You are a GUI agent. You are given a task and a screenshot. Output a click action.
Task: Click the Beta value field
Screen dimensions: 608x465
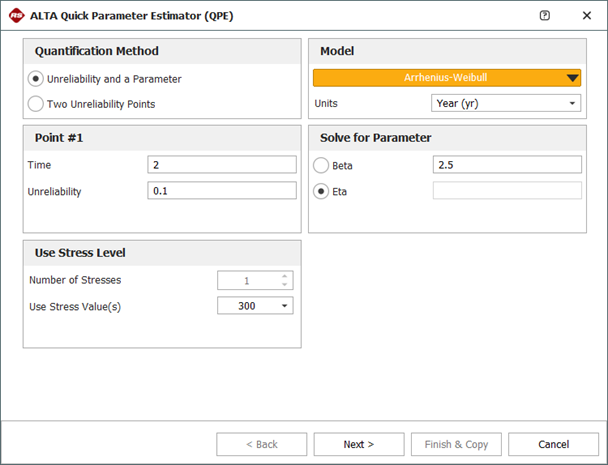click(506, 165)
